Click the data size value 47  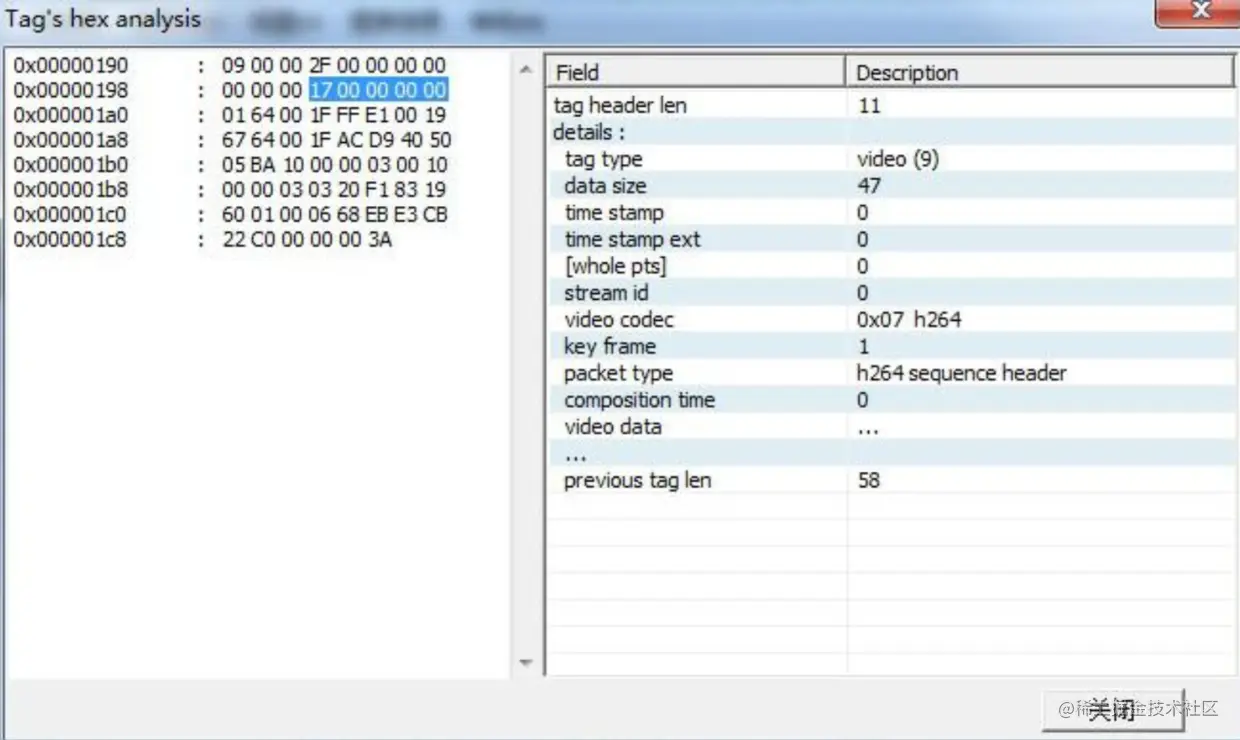[869, 186]
